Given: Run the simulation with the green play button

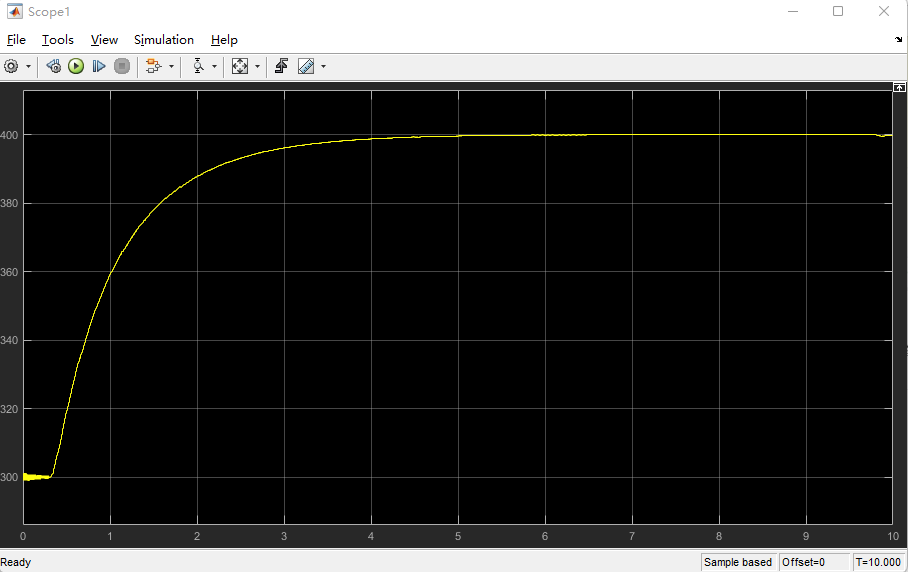Looking at the screenshot, I should (76, 66).
